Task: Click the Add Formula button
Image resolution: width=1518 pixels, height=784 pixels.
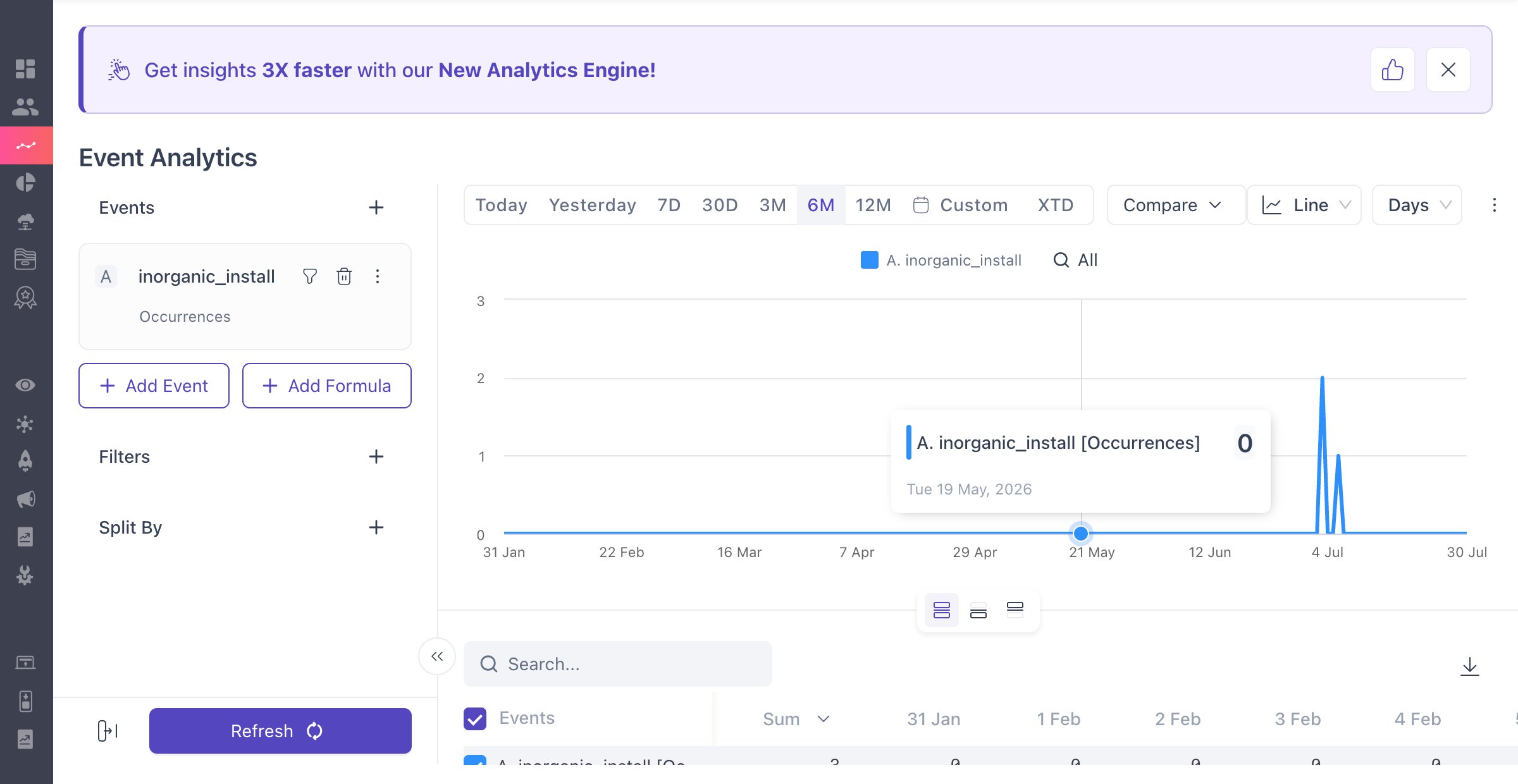Action: [327, 386]
